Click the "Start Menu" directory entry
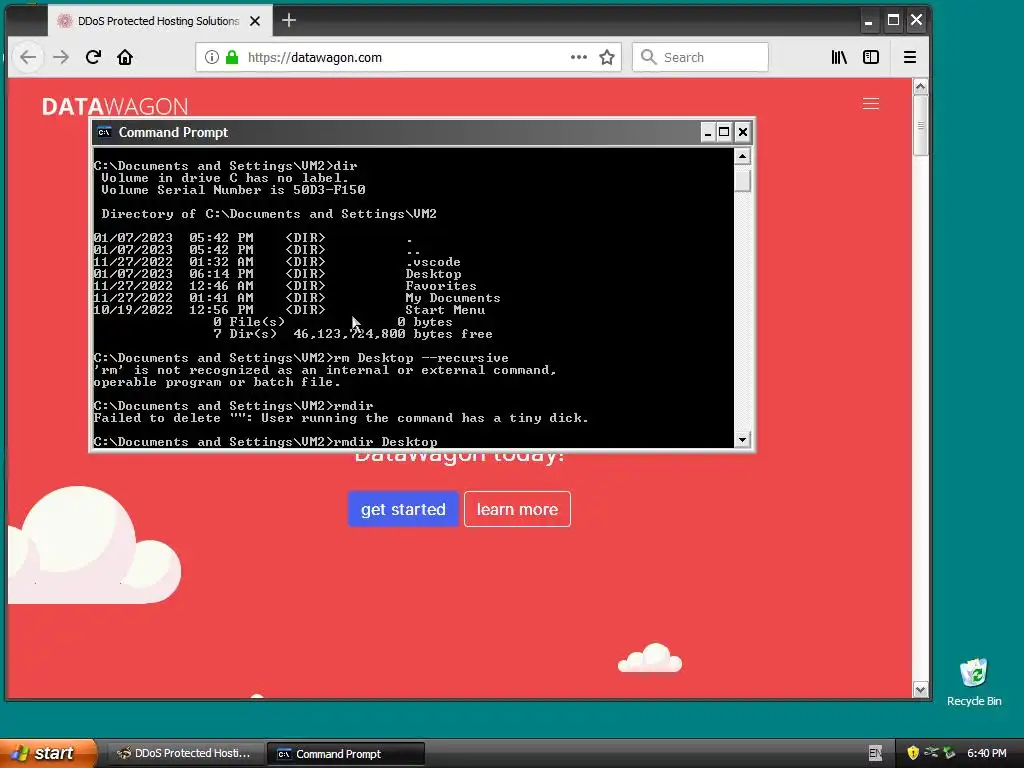1024x768 pixels. (445, 310)
